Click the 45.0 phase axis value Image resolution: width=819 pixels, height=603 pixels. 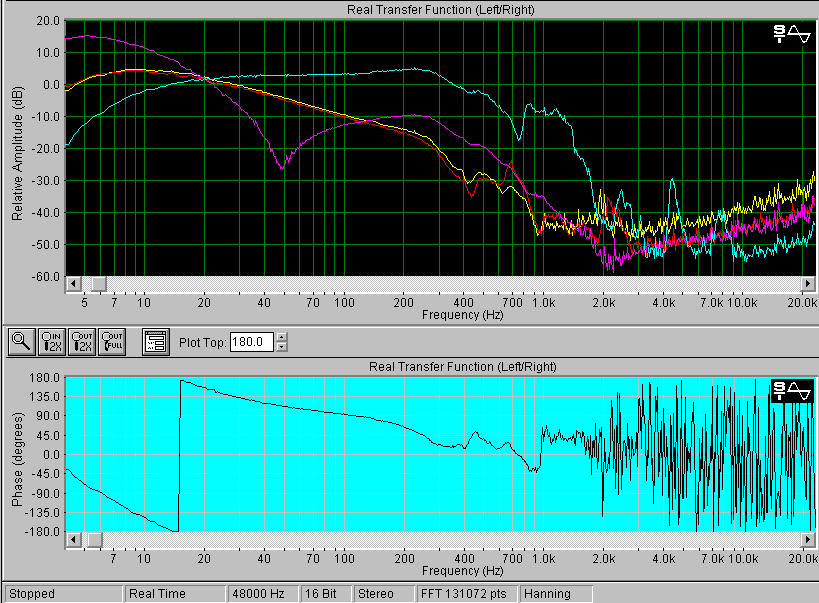point(48,435)
